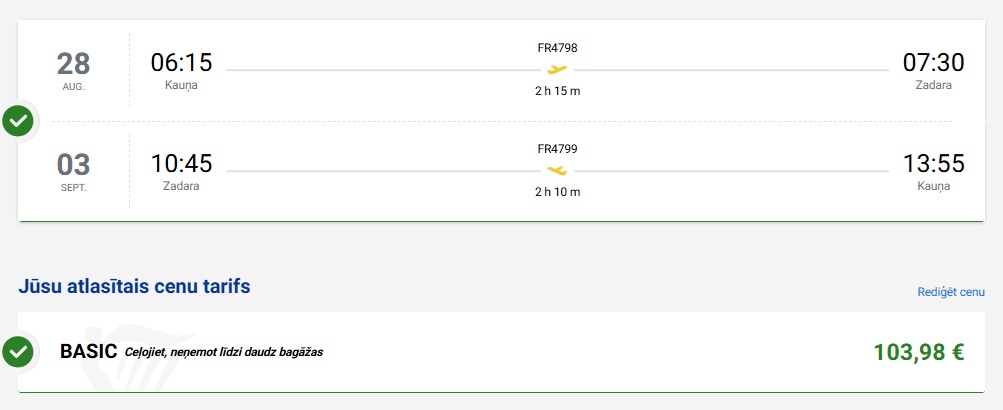Click the return flight yellow airplane icon
Screen dimensions: 1003x410
pyautogui.click(x=557, y=171)
